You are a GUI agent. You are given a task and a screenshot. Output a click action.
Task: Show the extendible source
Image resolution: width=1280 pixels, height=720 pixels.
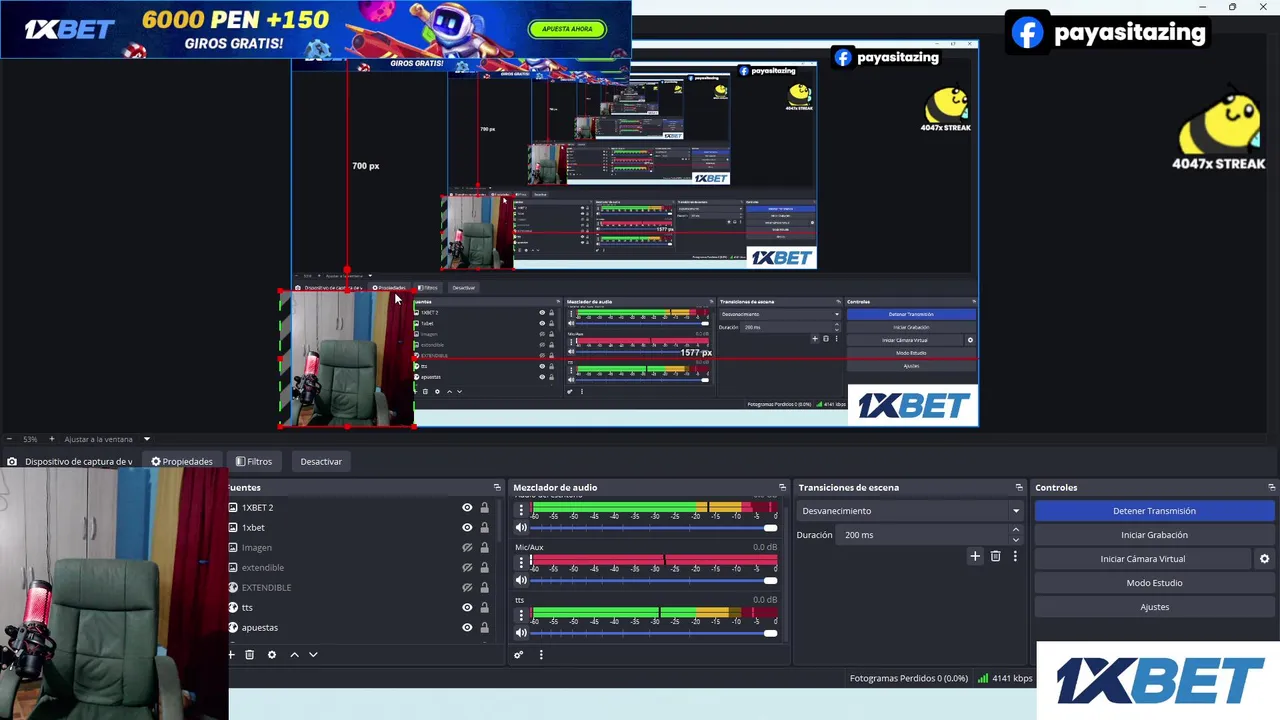(467, 567)
